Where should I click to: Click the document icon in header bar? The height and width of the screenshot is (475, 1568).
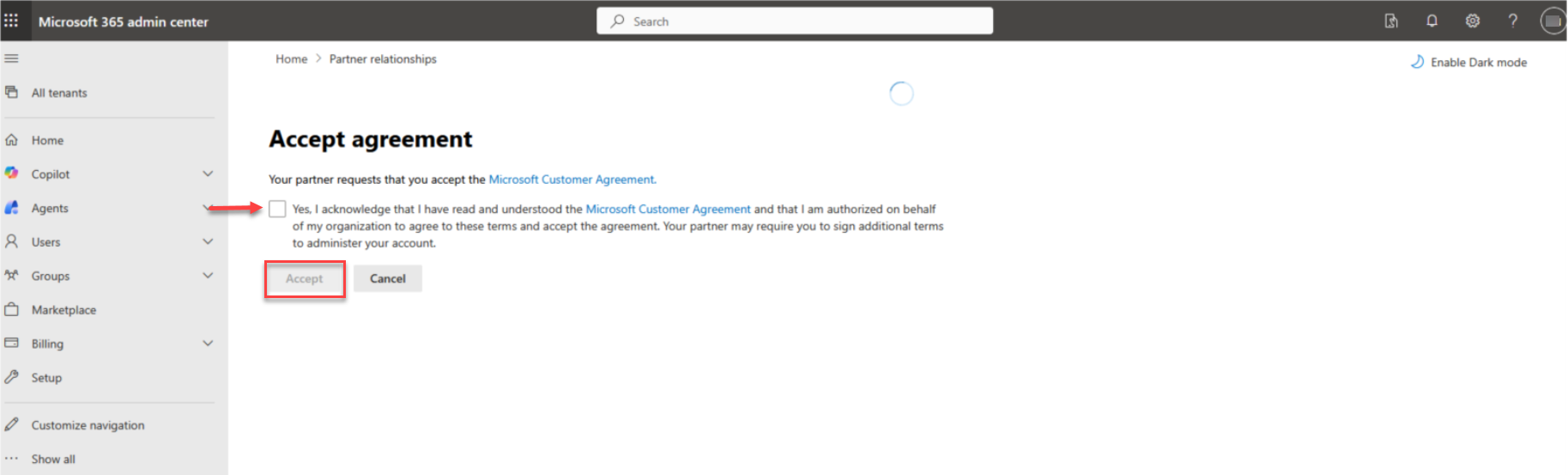point(1391,21)
